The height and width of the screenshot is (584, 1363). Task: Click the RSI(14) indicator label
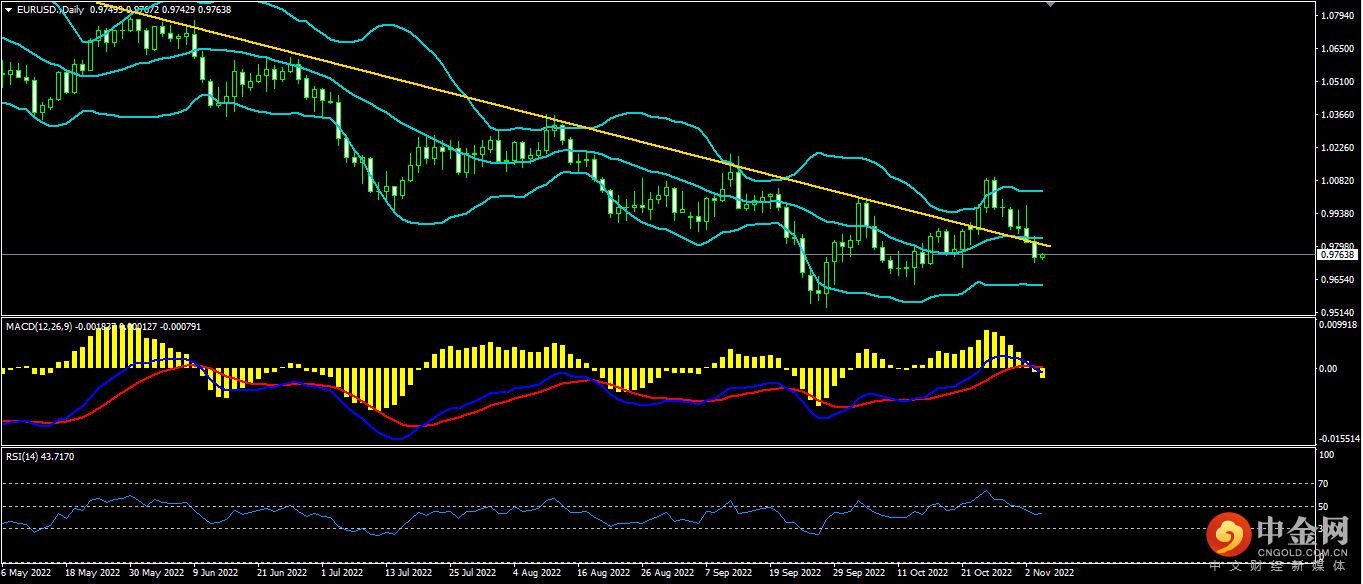tap(24, 456)
